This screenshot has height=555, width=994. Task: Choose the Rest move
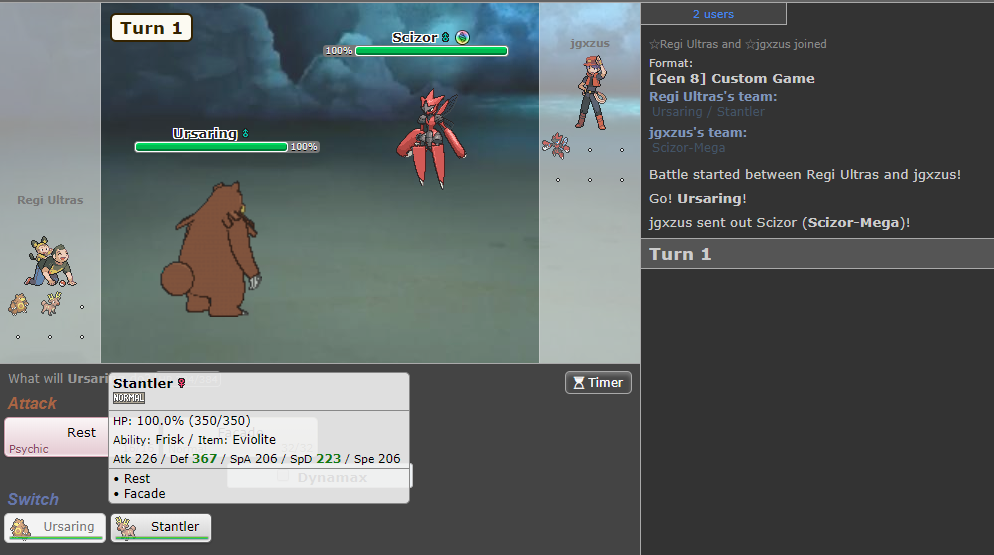click(56, 437)
